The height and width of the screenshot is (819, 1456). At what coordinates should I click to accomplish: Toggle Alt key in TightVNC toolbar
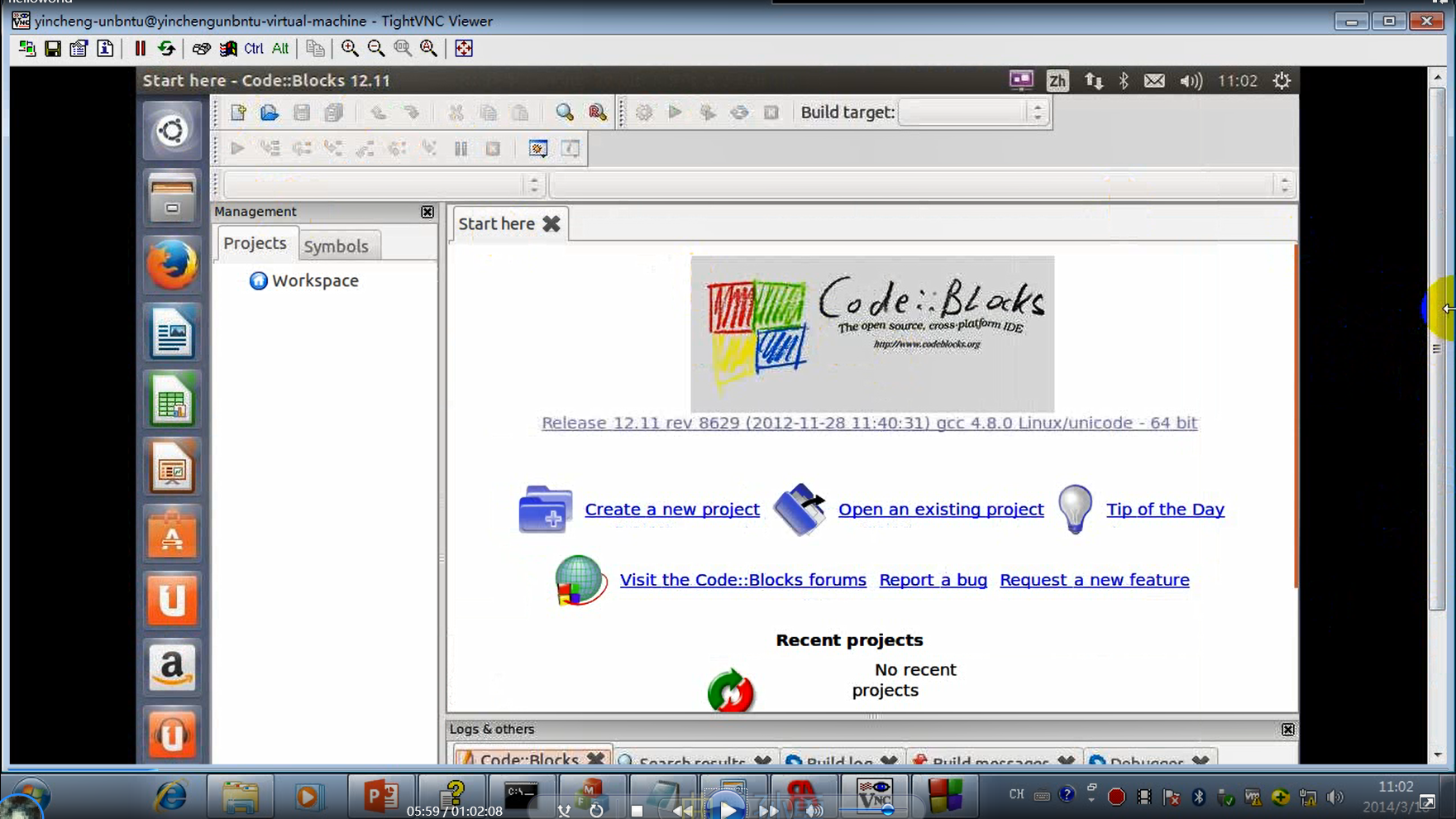[x=280, y=49]
